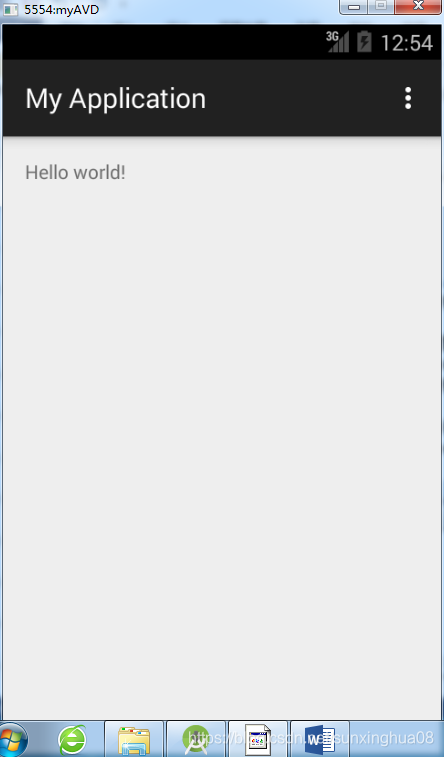444x757 pixels.
Task: Tap the 3G signal strength icon
Action: [x=337, y=42]
